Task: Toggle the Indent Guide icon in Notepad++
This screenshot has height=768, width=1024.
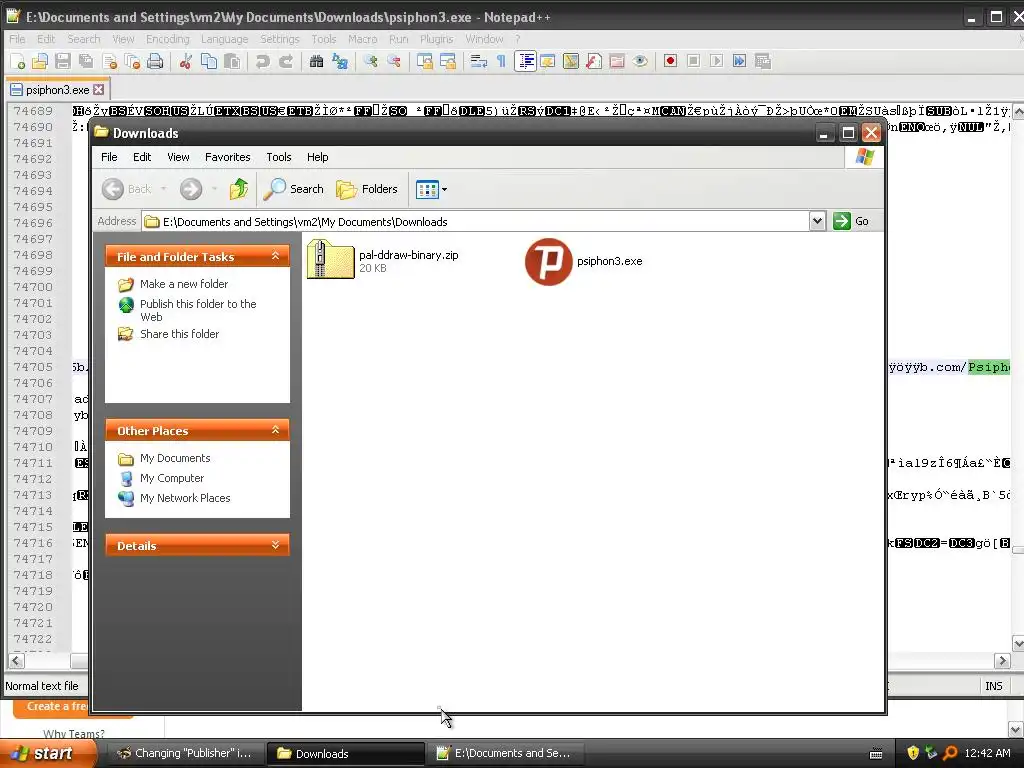Action: 525,61
